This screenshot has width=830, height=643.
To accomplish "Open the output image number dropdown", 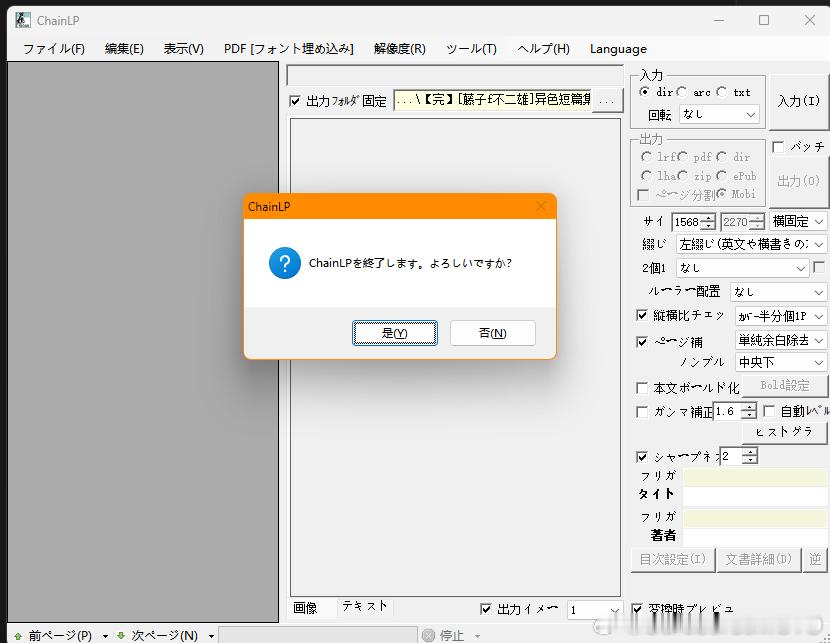I will 594,610.
